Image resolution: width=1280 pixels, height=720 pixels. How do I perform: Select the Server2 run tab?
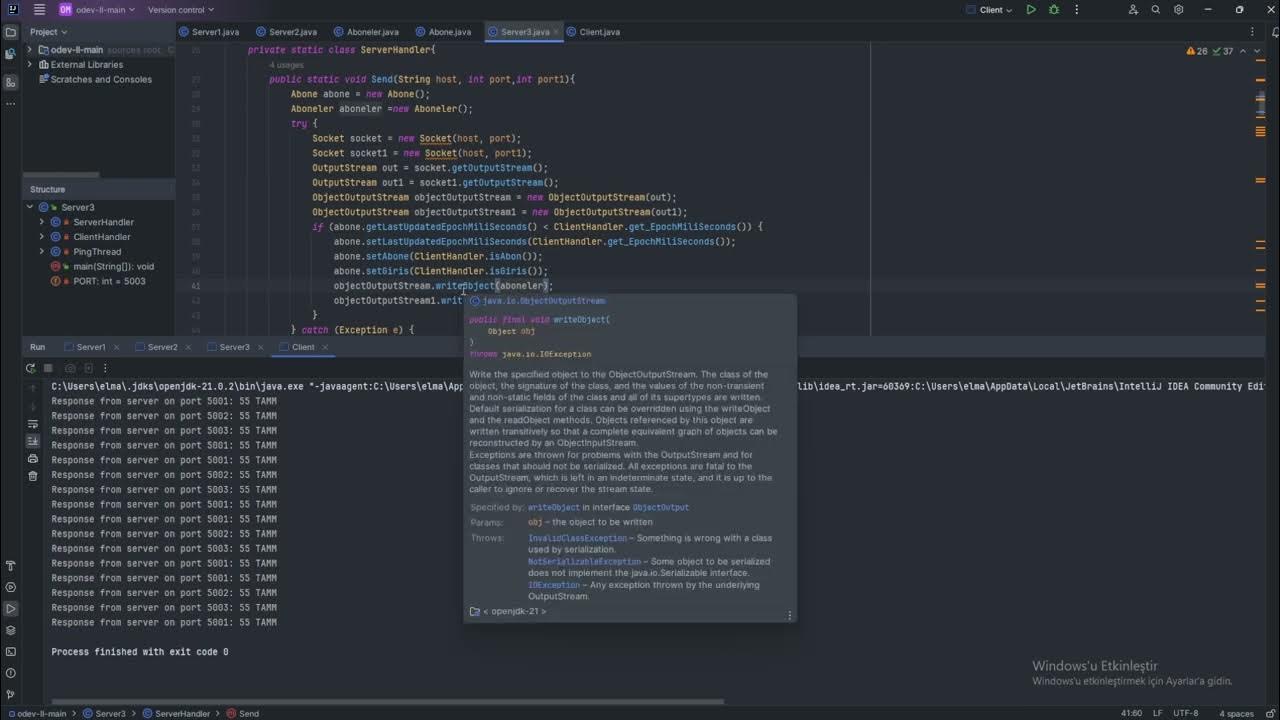(162, 347)
